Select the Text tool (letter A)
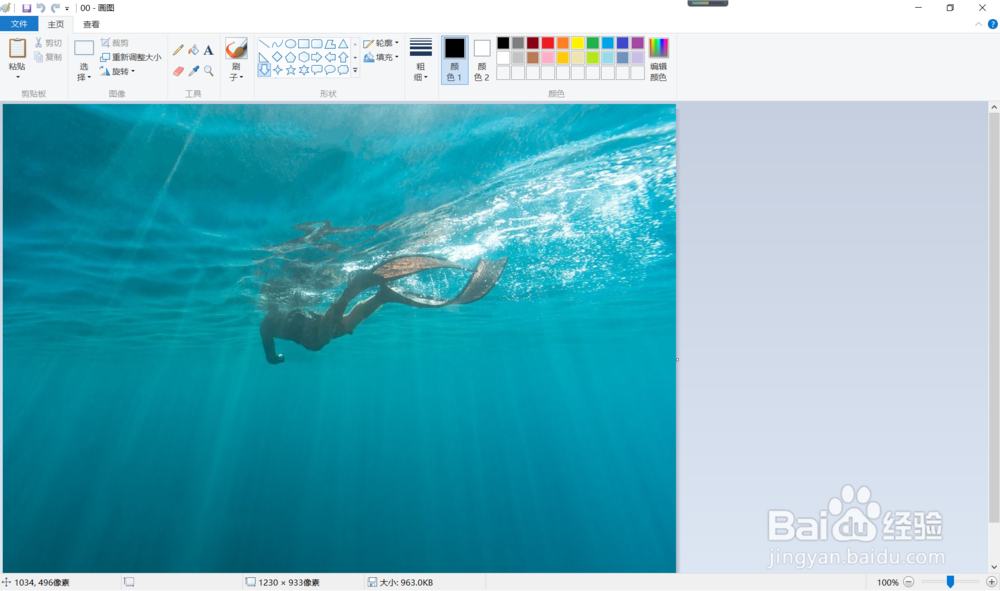This screenshot has width=1000, height=591. (209, 50)
